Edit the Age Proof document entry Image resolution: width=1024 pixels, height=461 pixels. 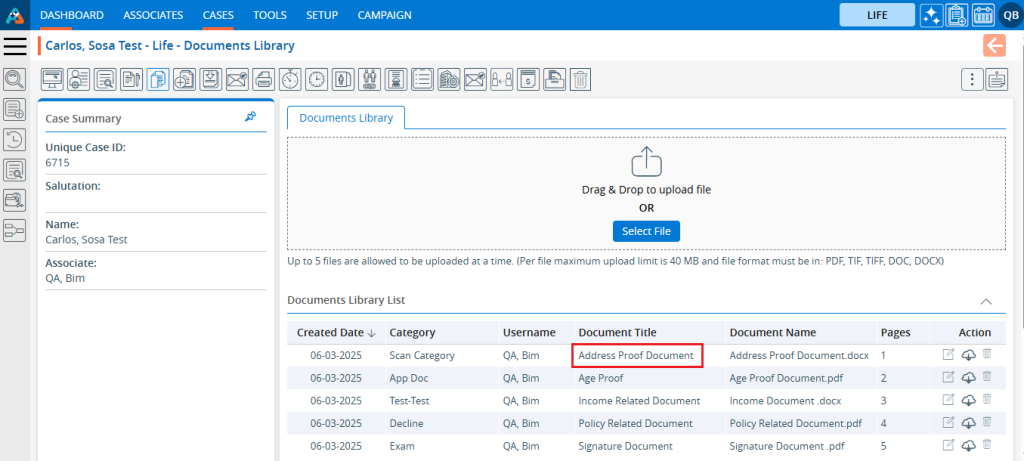tap(948, 377)
